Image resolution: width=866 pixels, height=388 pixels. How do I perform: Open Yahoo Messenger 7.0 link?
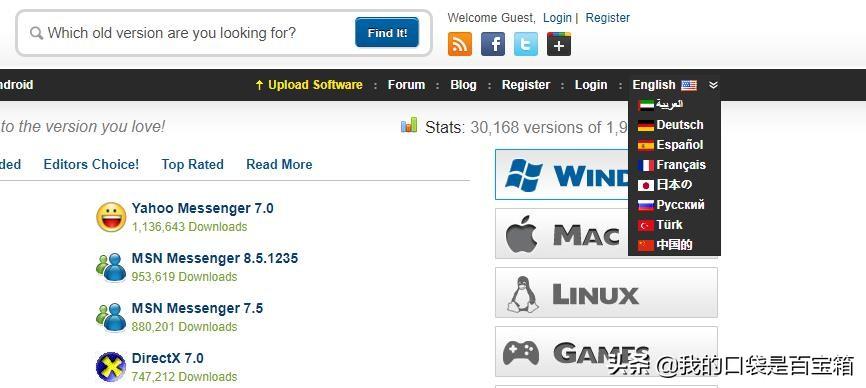click(x=203, y=208)
